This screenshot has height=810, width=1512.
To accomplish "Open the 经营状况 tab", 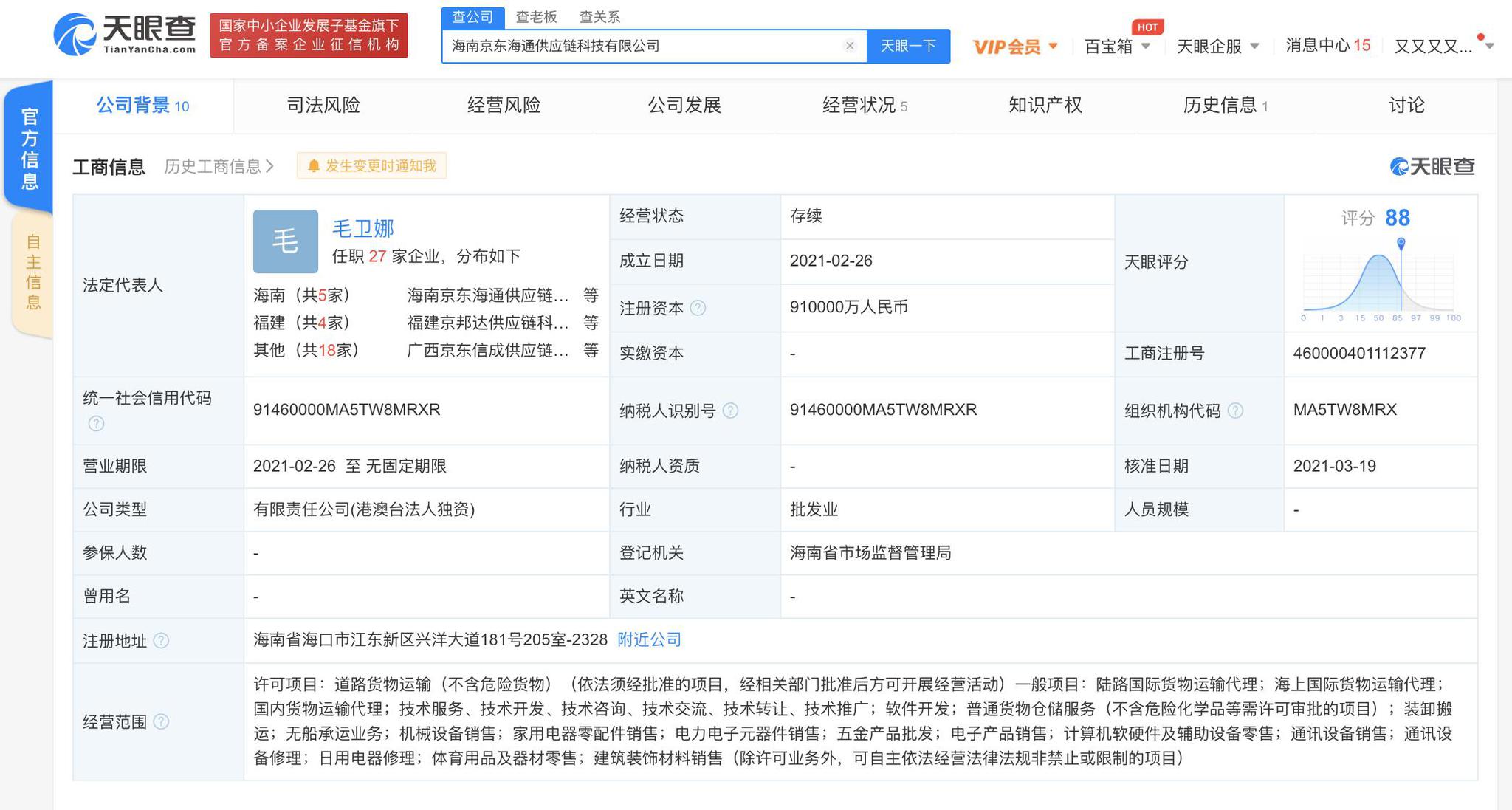I will point(865,106).
